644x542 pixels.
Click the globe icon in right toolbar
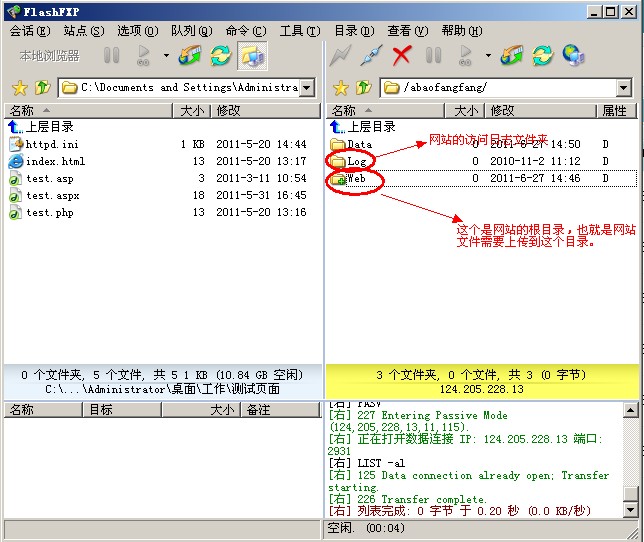click(x=573, y=56)
